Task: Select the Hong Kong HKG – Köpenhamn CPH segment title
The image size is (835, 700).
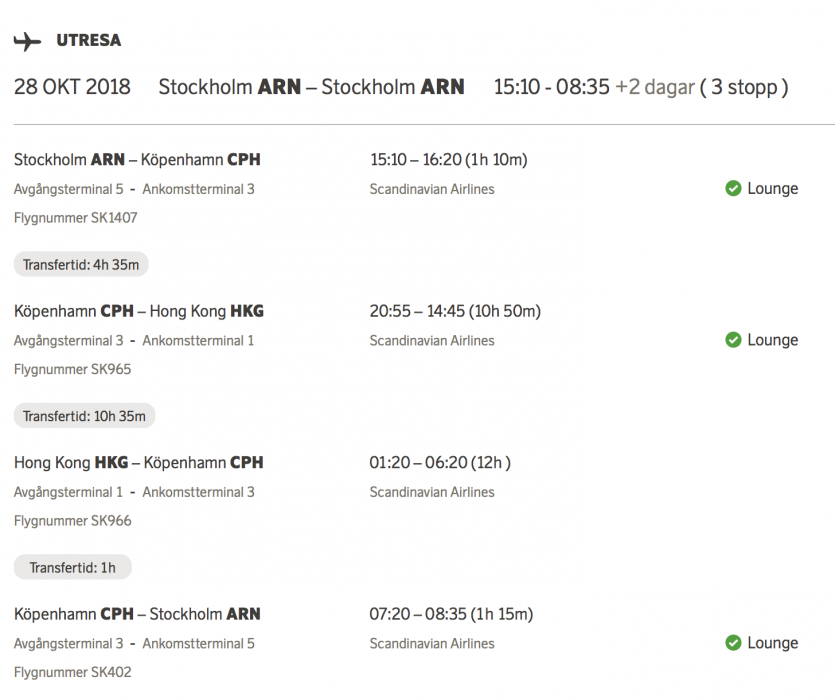Action: [x=139, y=463]
